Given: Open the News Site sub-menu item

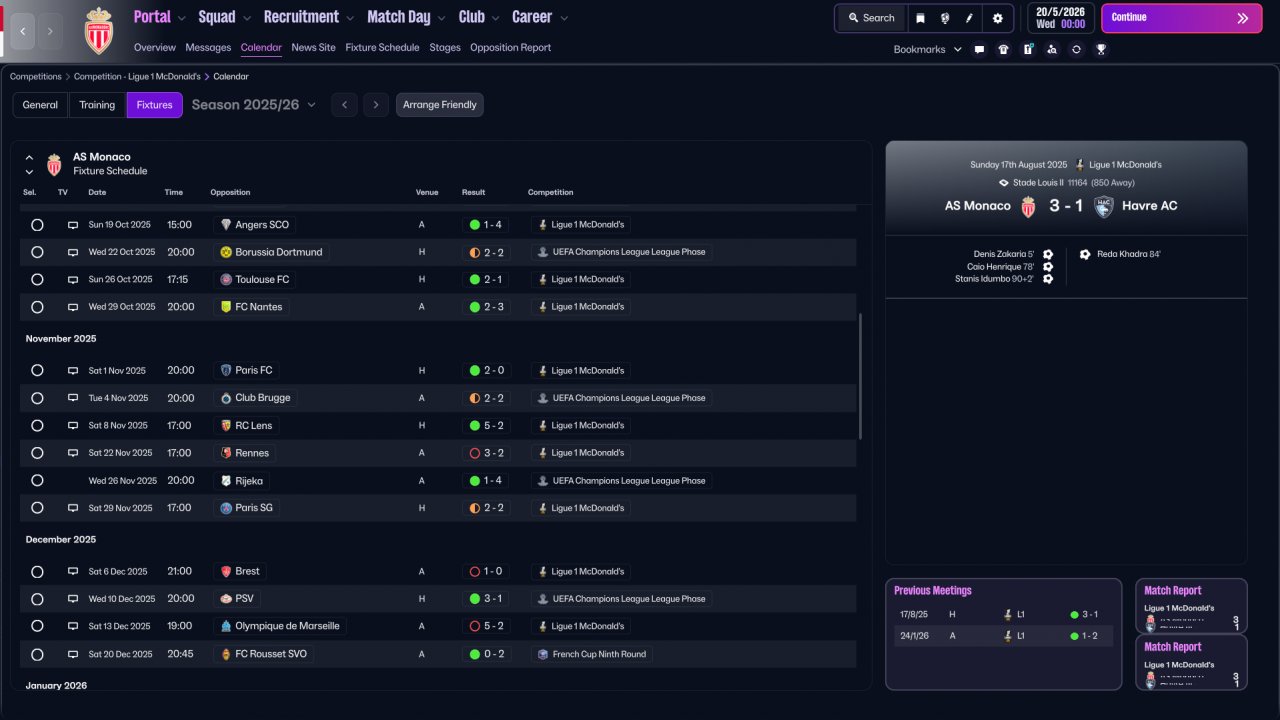Looking at the screenshot, I should click(x=314, y=47).
